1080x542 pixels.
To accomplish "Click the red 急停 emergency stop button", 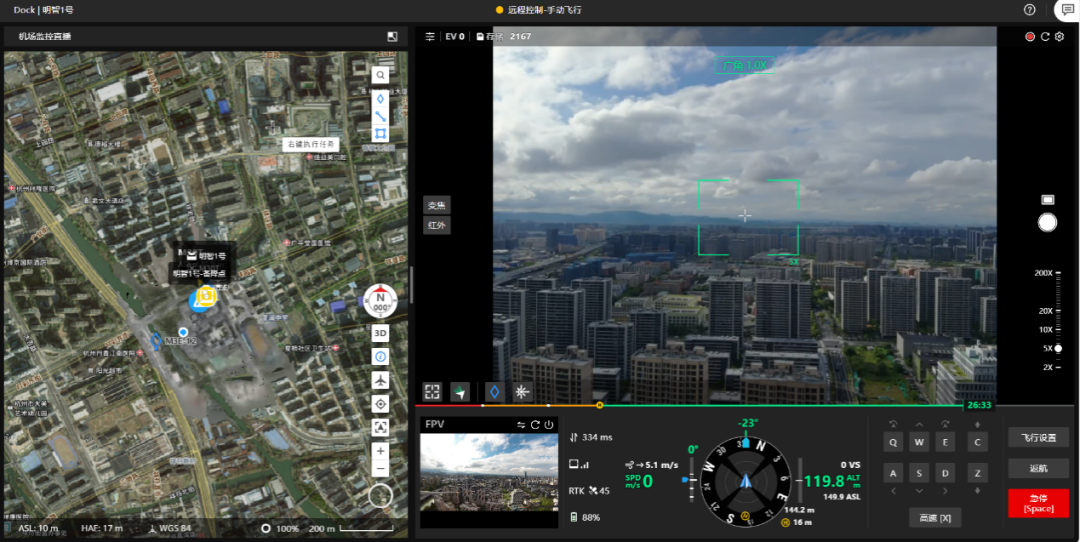I will tap(1039, 503).
